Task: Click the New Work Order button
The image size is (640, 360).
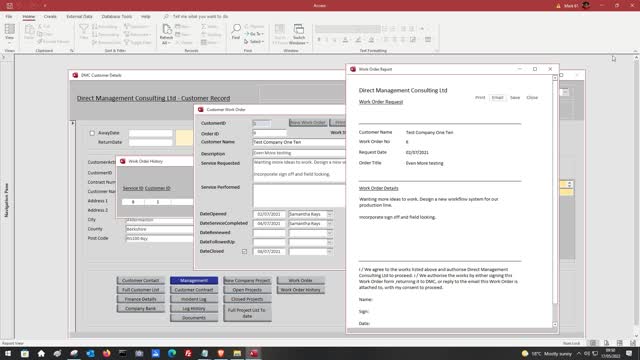Action: (x=308, y=122)
